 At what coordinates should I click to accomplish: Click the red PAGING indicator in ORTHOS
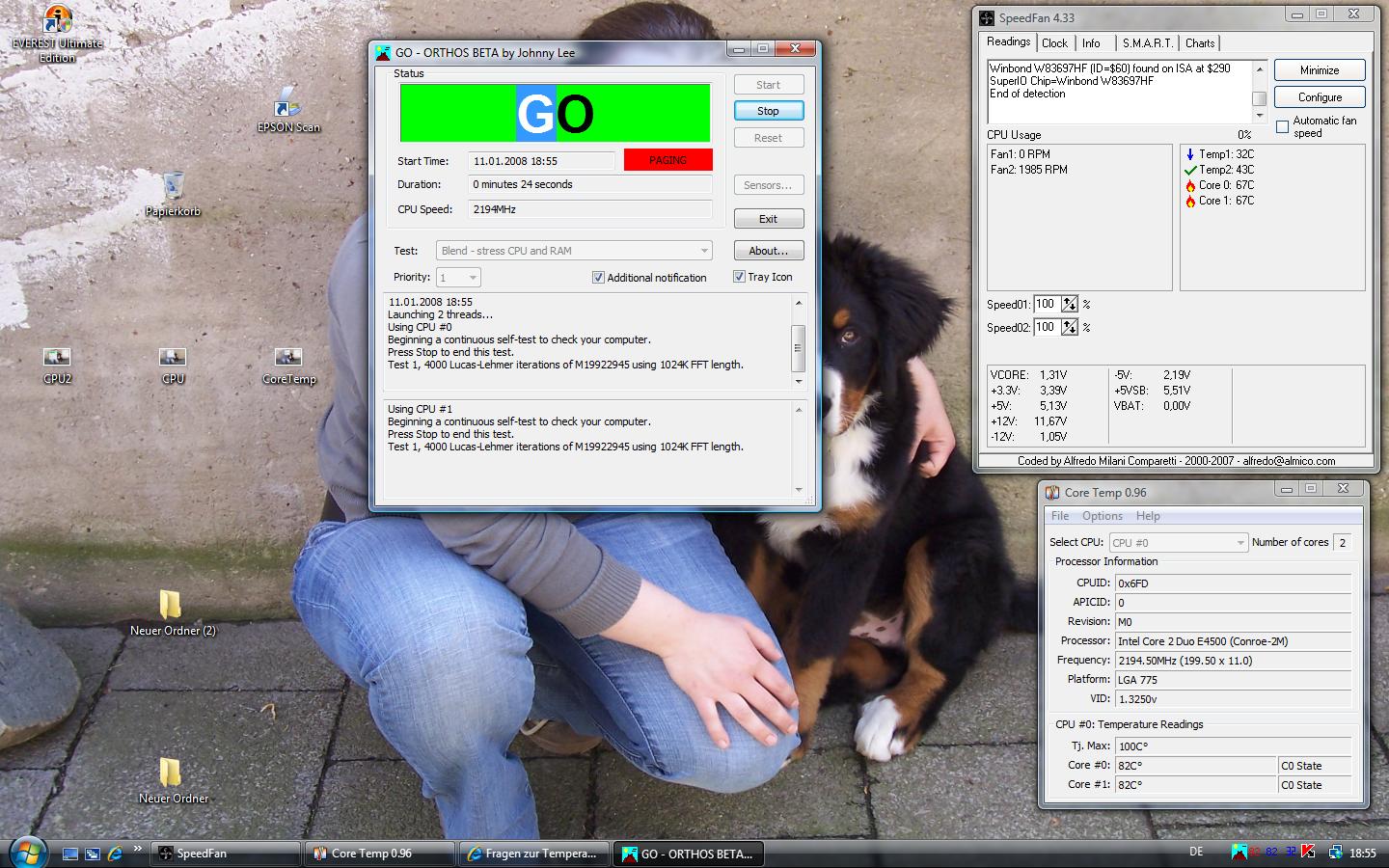pyautogui.click(x=667, y=160)
